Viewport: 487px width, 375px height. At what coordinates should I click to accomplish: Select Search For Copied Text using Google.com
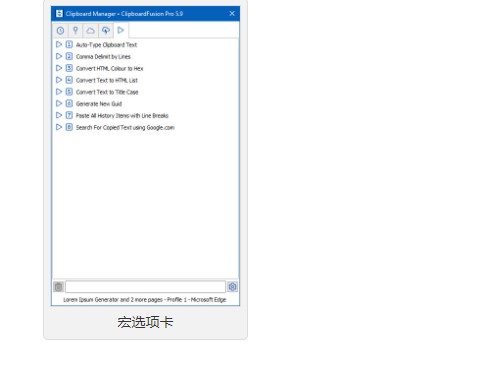click(125, 128)
